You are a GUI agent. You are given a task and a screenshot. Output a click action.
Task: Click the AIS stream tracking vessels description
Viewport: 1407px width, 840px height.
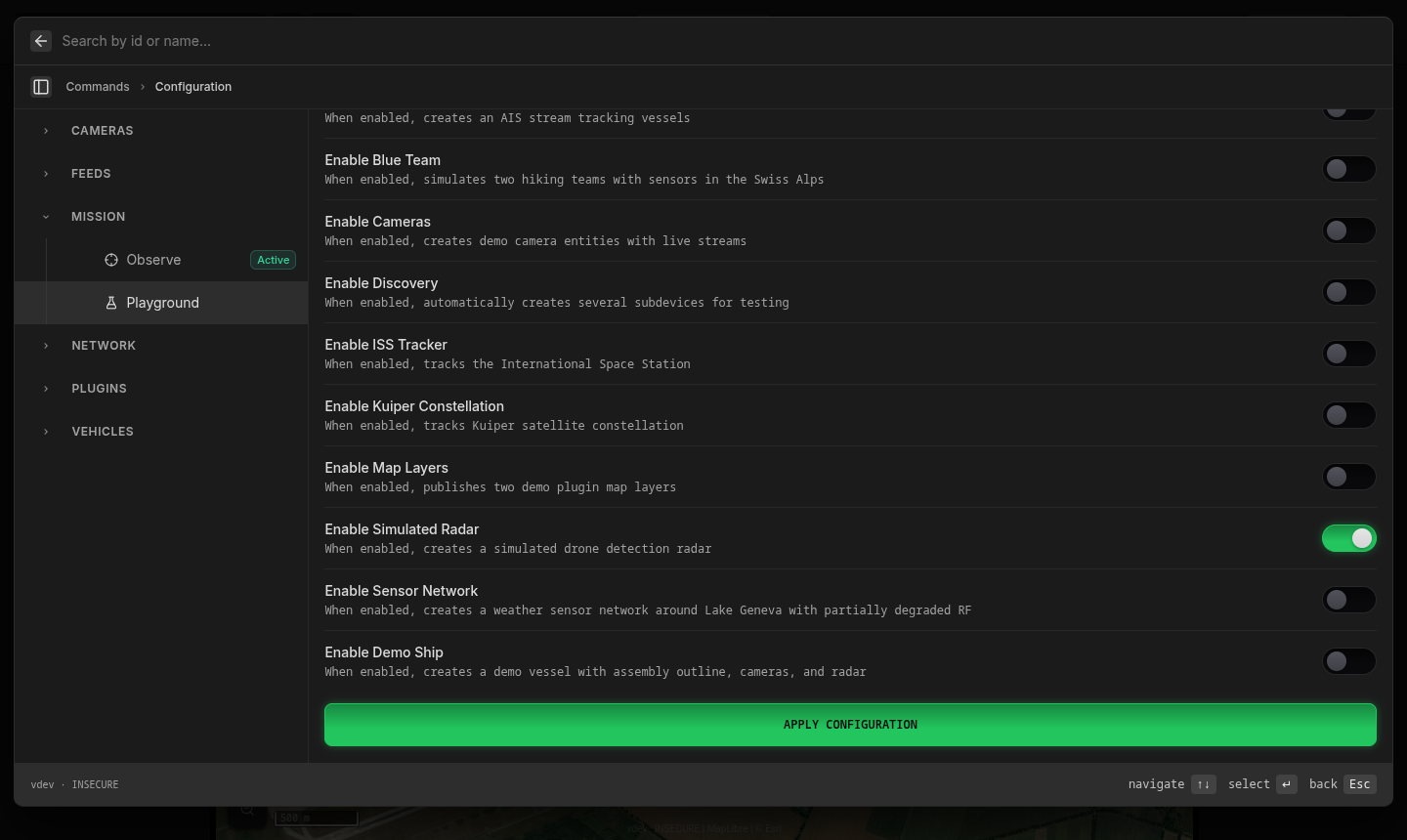coord(507,118)
